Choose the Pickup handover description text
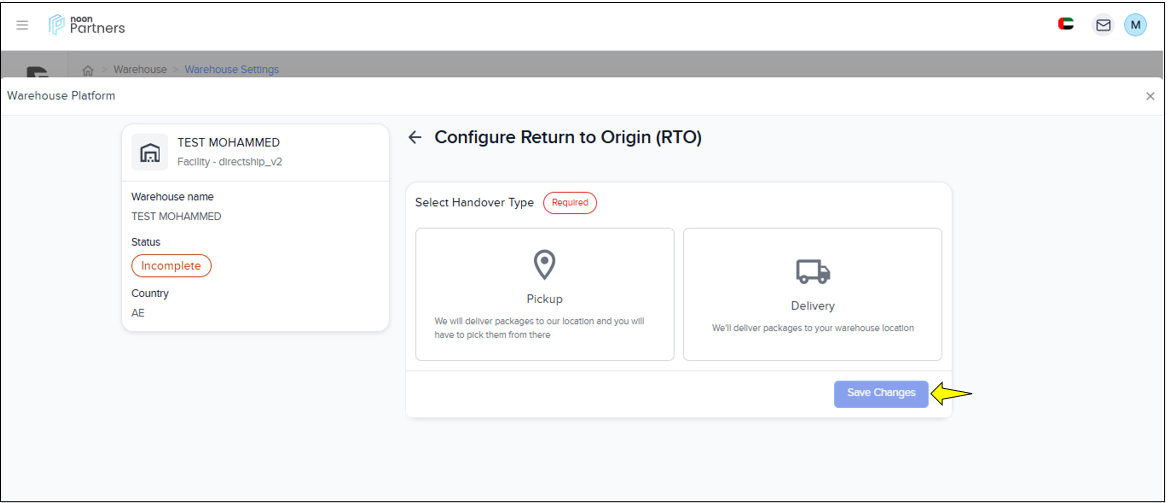This screenshot has height=503, width=1169. 544,328
